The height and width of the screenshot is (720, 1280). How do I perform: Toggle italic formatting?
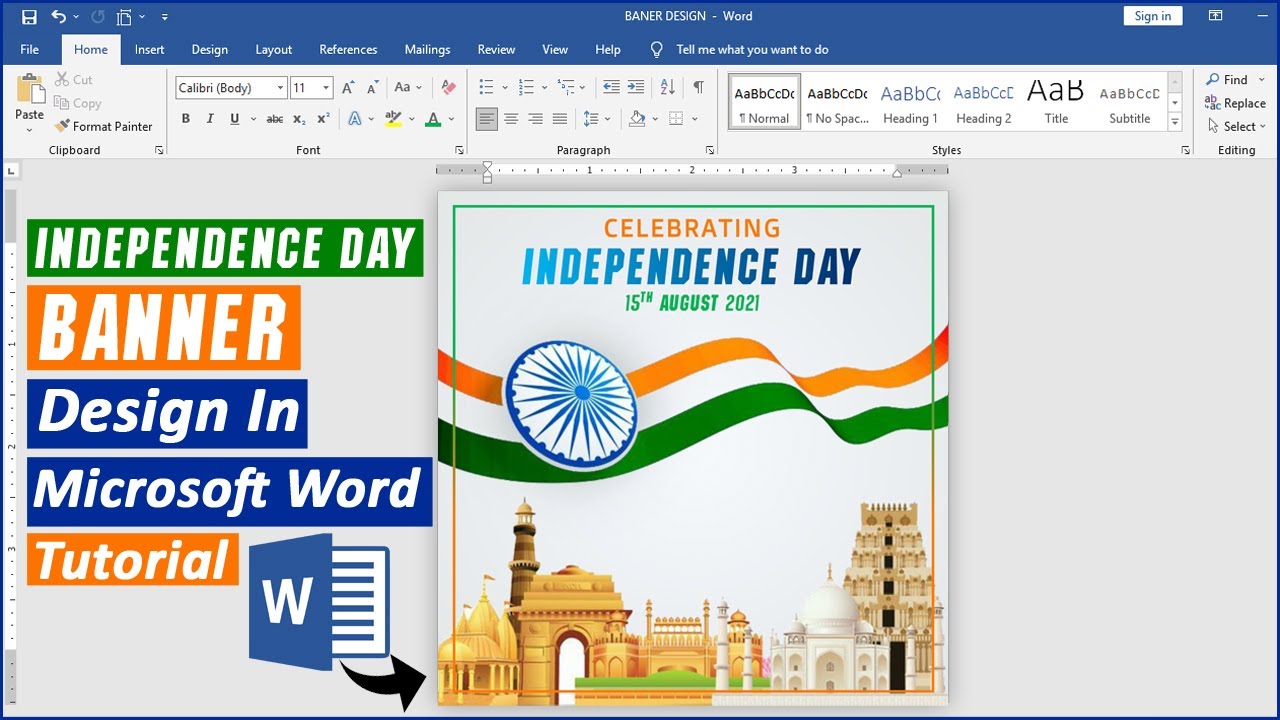click(x=210, y=119)
